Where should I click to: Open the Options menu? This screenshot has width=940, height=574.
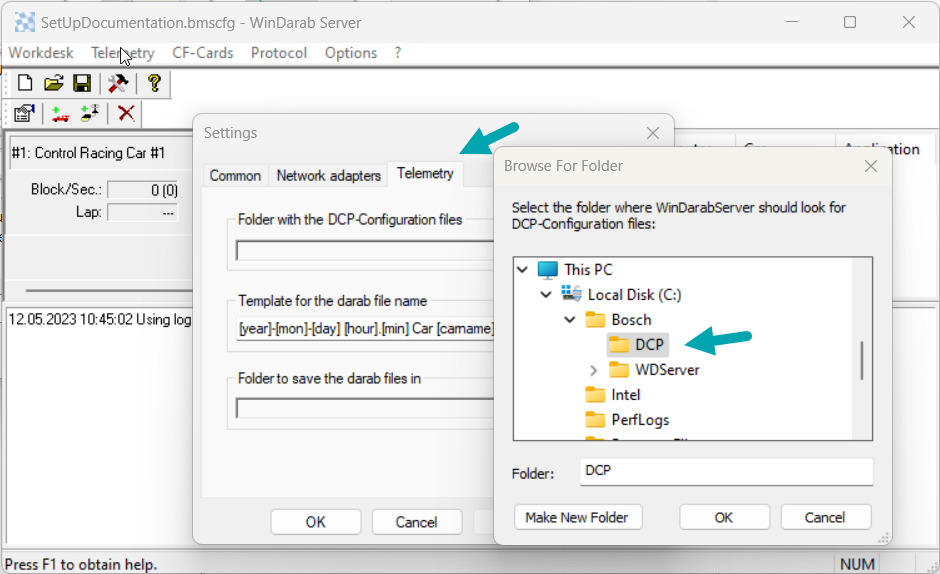351,53
